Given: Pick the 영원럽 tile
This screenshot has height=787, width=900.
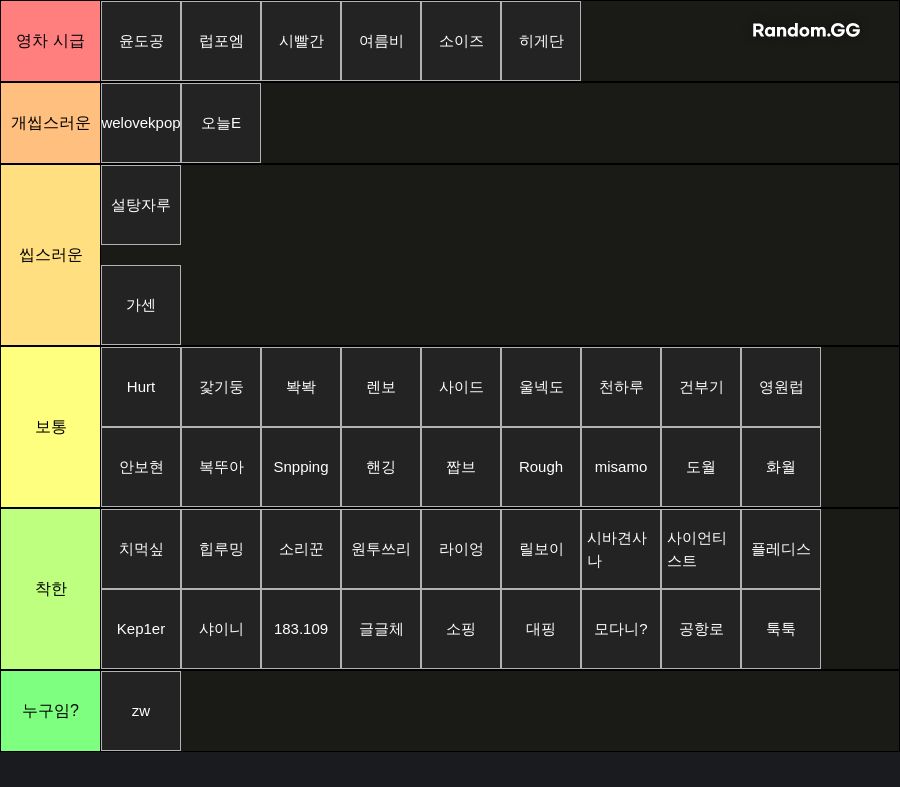Looking at the screenshot, I should click(781, 387).
